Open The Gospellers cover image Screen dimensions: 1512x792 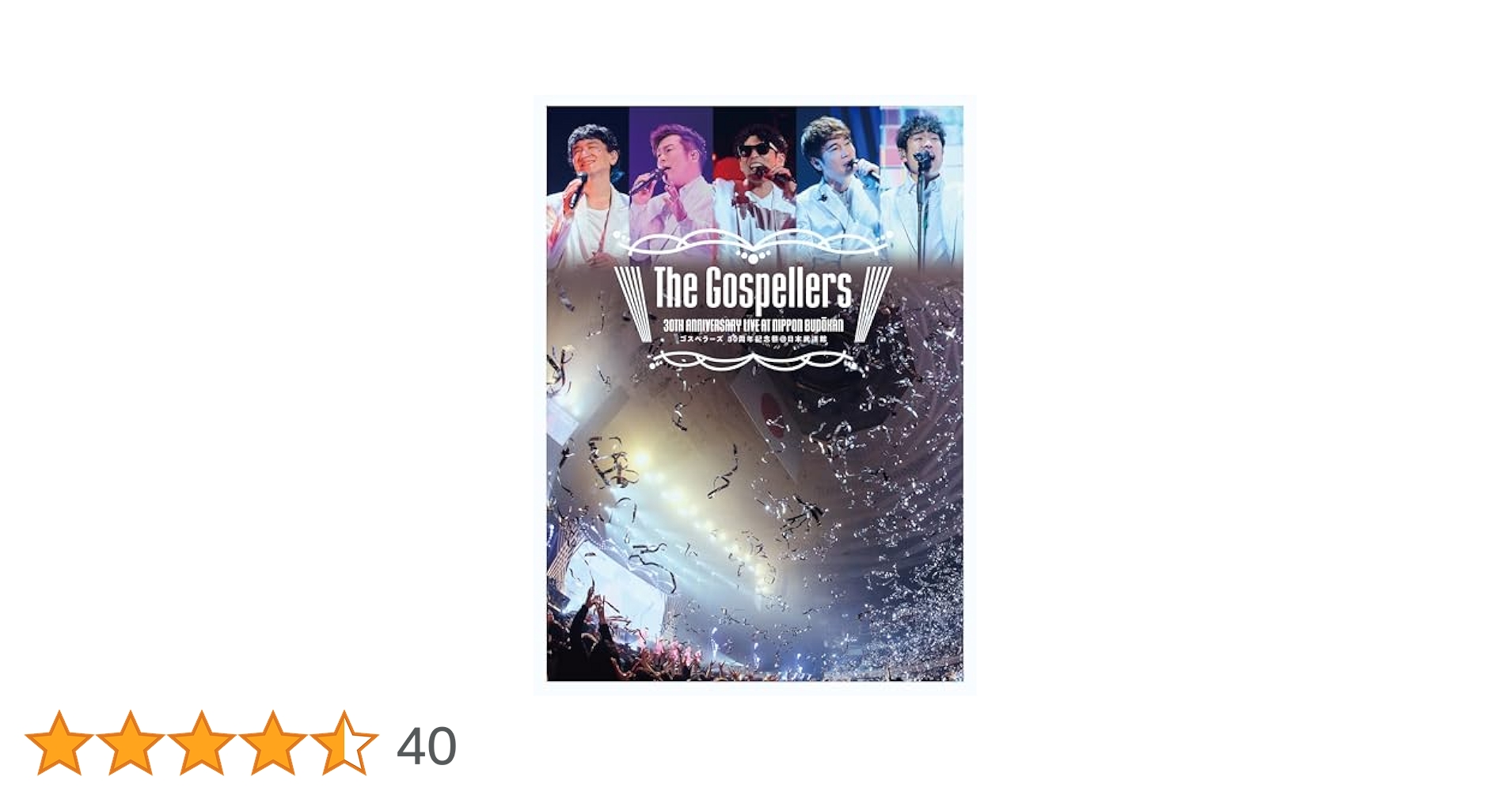[755, 394]
